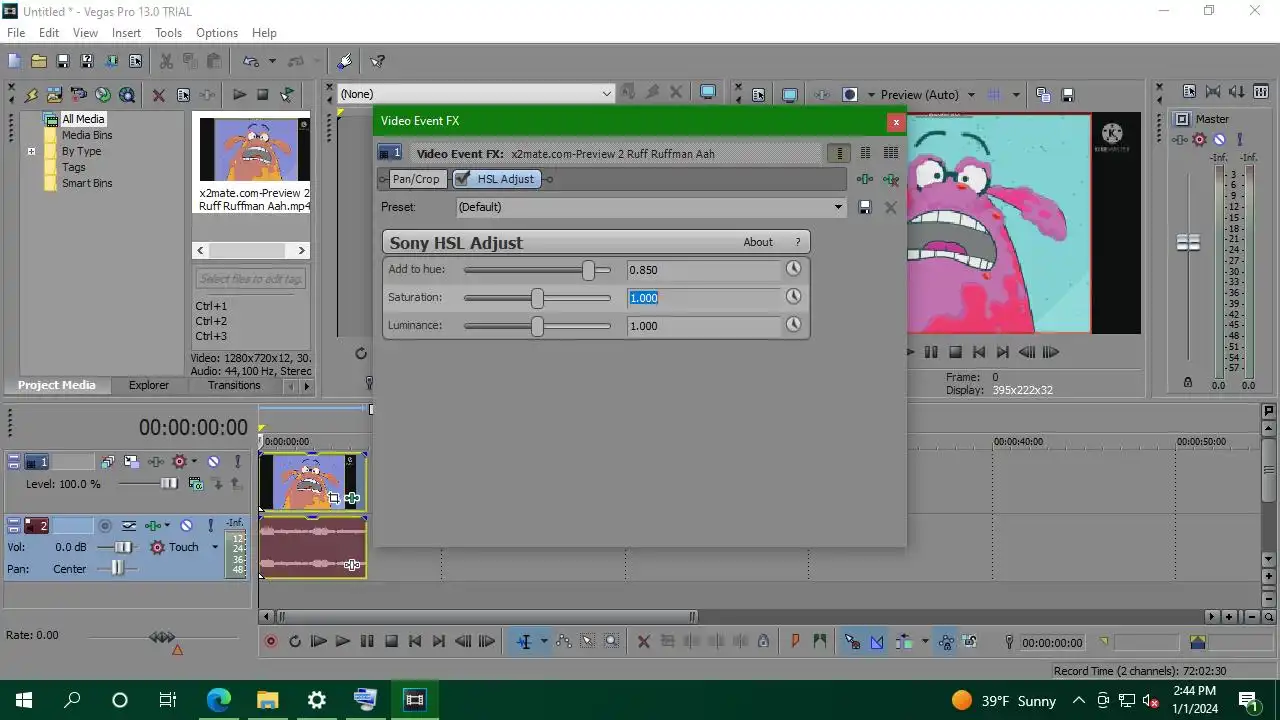
Task: Open the Tools menu
Action: point(168,33)
